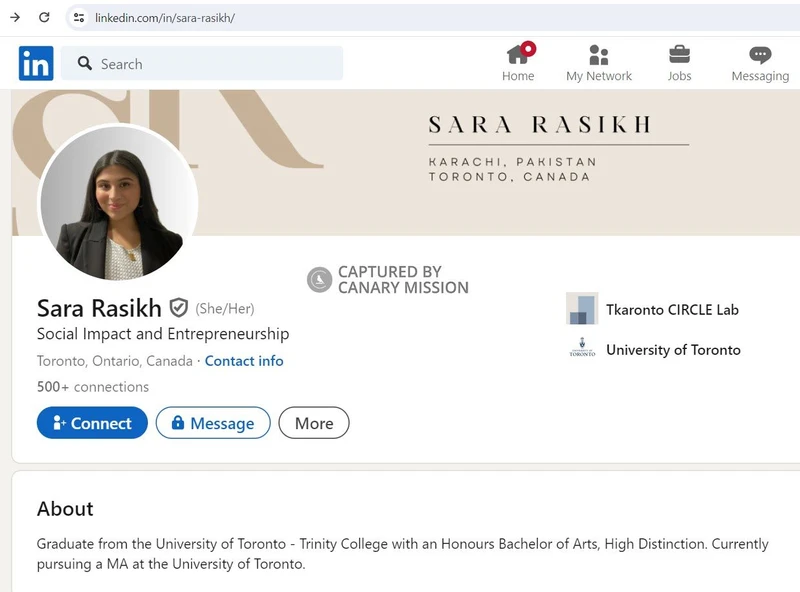The image size is (800, 592).
Task: Select the Jobs label in navigation
Action: (679, 76)
